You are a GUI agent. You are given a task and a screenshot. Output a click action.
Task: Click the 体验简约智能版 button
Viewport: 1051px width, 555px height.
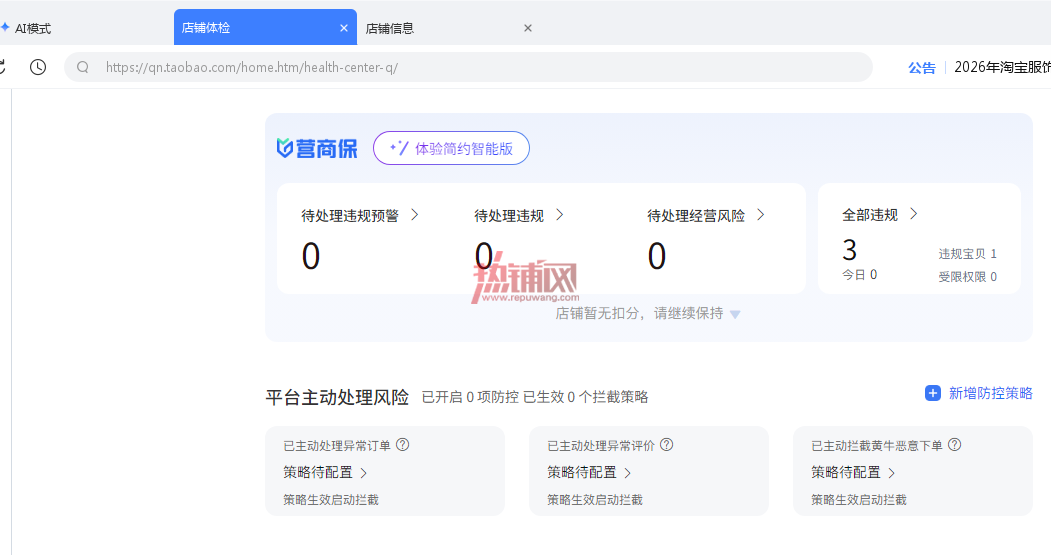click(451, 148)
